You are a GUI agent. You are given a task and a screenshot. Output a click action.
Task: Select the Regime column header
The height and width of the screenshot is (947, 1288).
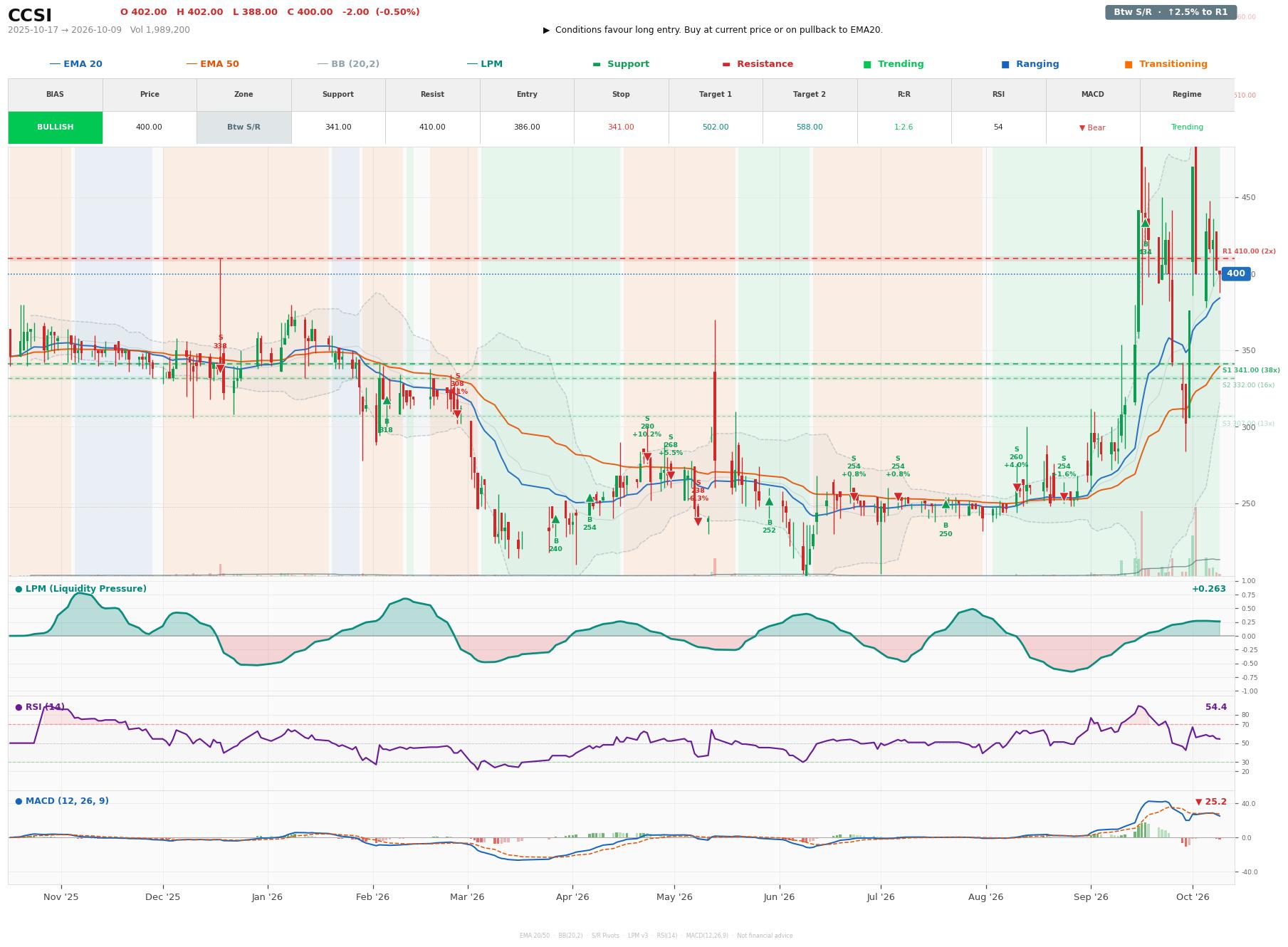coord(1187,95)
